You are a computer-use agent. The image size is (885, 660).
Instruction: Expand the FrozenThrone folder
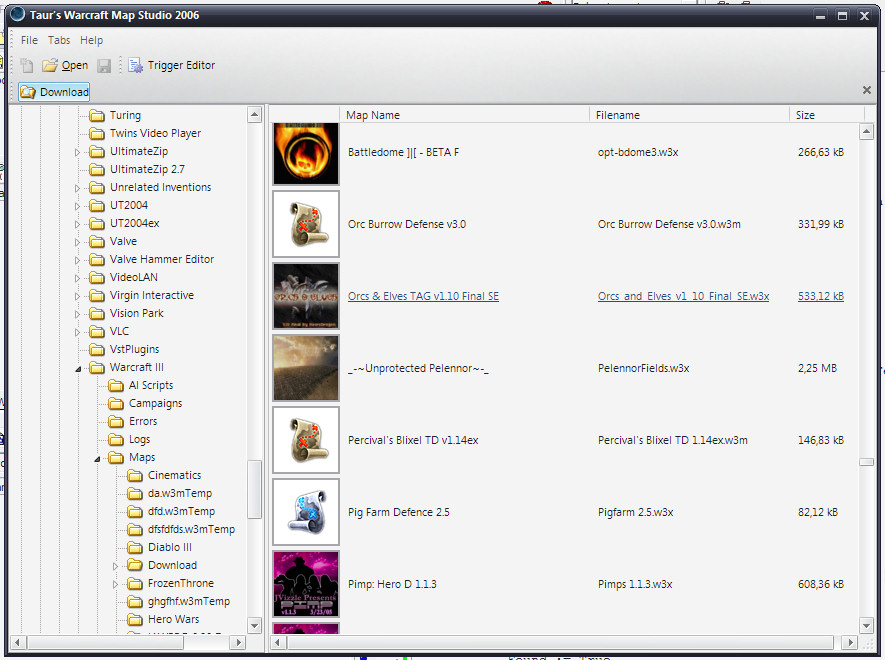(x=115, y=584)
